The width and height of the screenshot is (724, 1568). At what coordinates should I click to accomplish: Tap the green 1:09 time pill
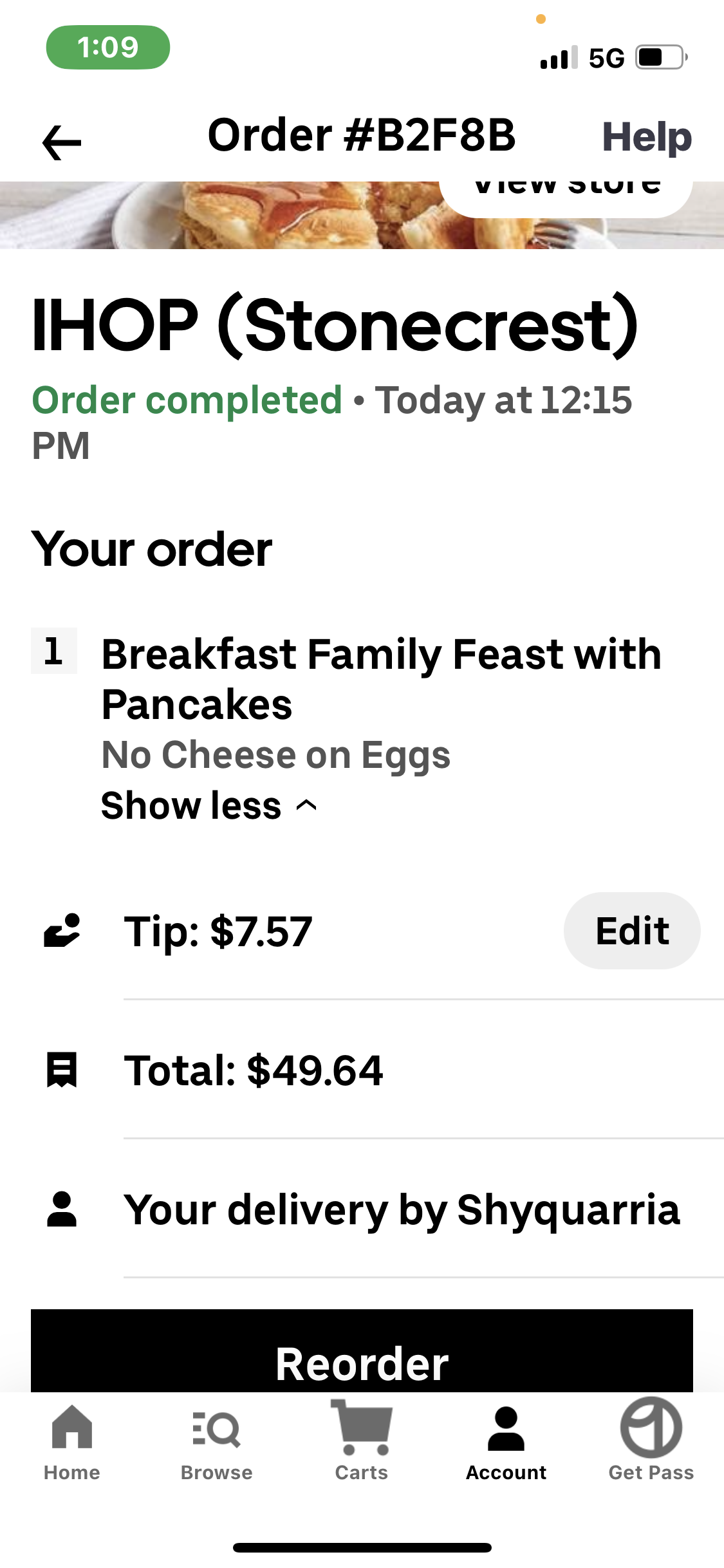coord(108,47)
